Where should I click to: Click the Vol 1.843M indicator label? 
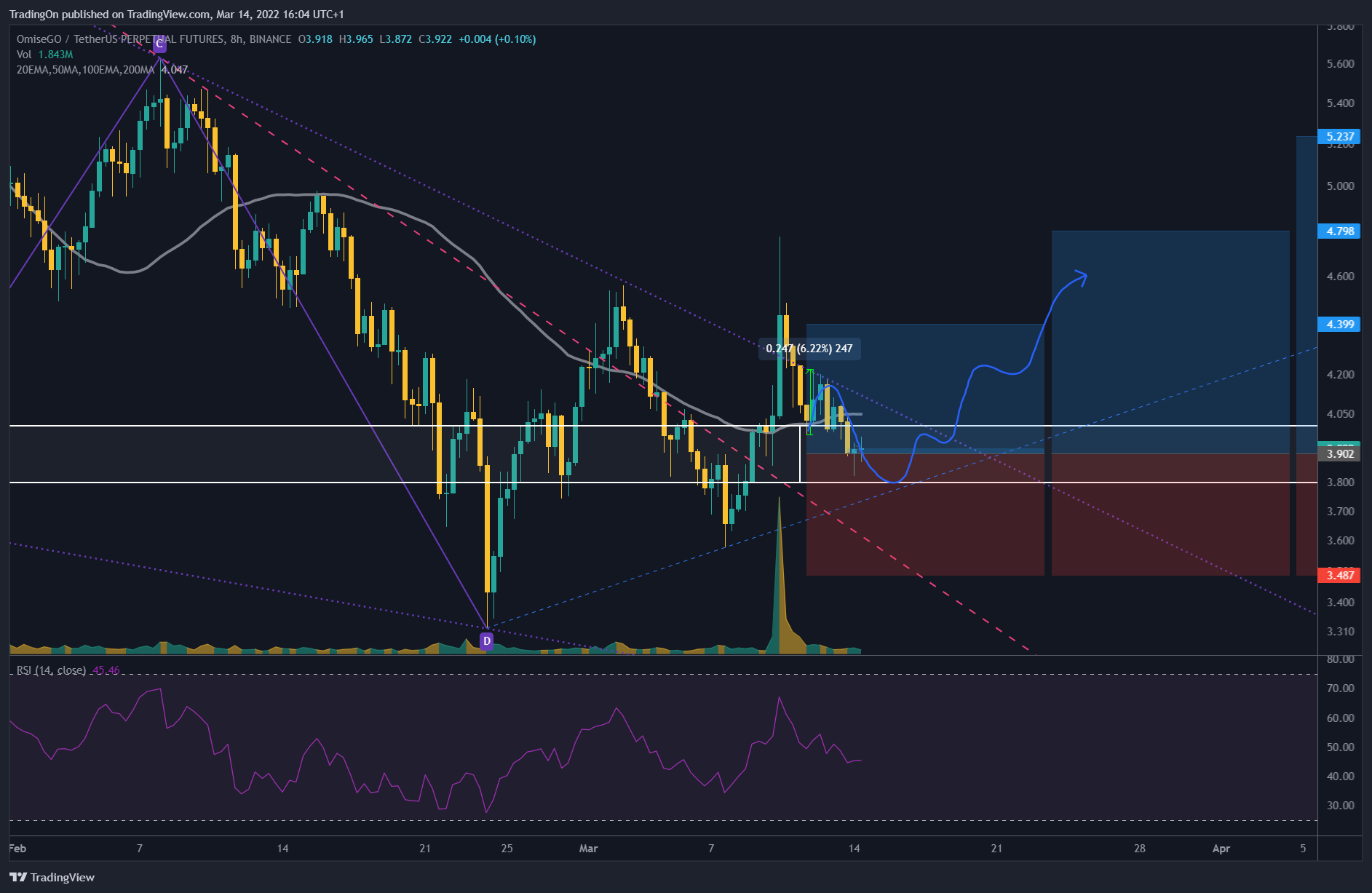pos(44,55)
